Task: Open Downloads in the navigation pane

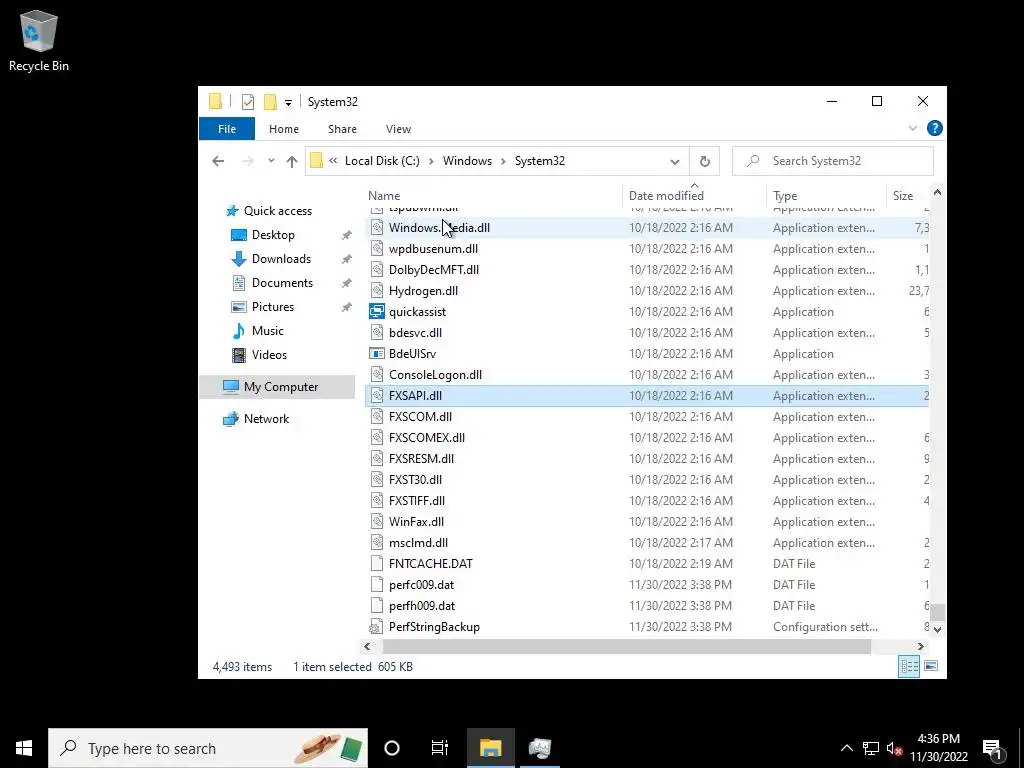Action: pos(281,259)
